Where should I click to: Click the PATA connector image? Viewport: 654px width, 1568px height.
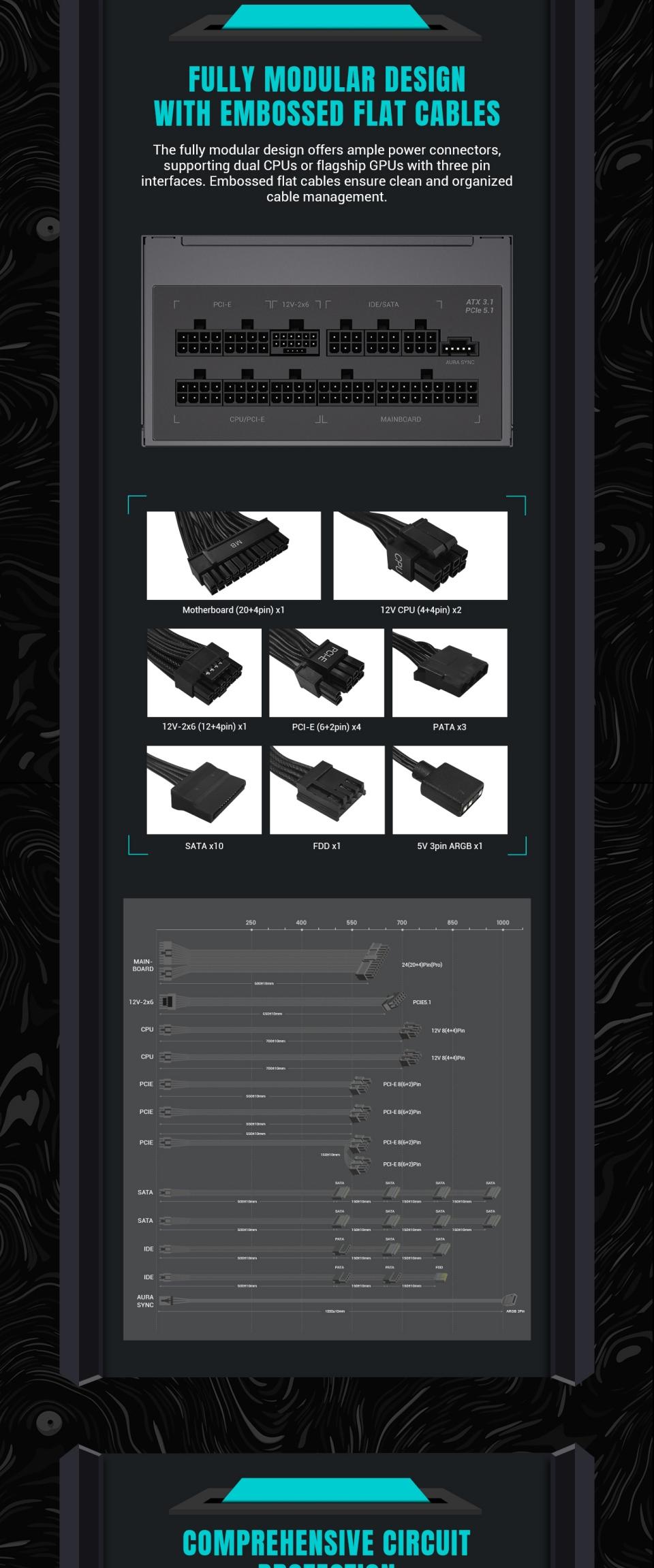(450, 673)
